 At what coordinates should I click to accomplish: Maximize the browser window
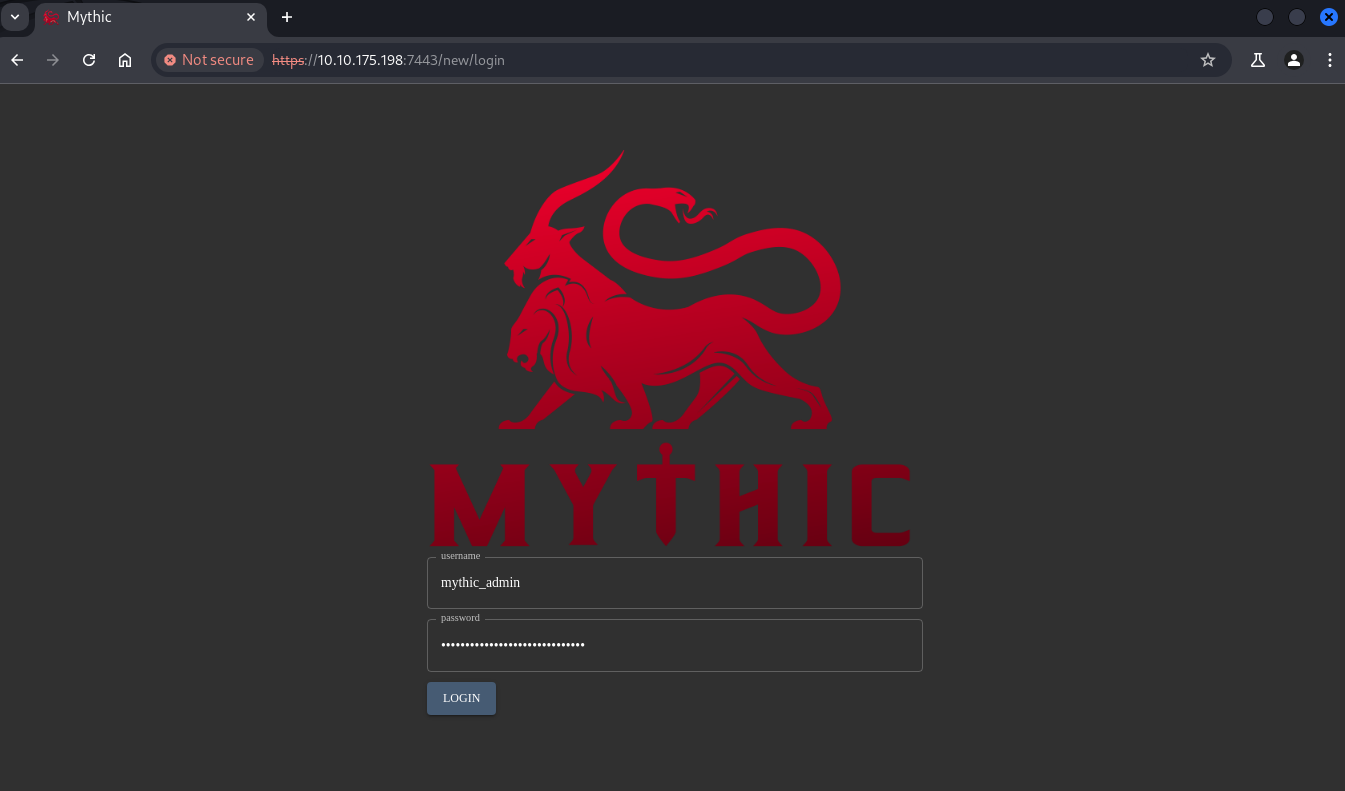(1297, 17)
